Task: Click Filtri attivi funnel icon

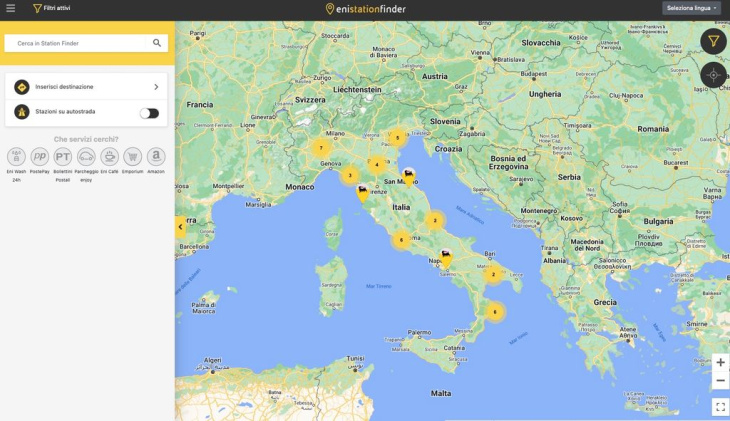Action: coord(37,8)
